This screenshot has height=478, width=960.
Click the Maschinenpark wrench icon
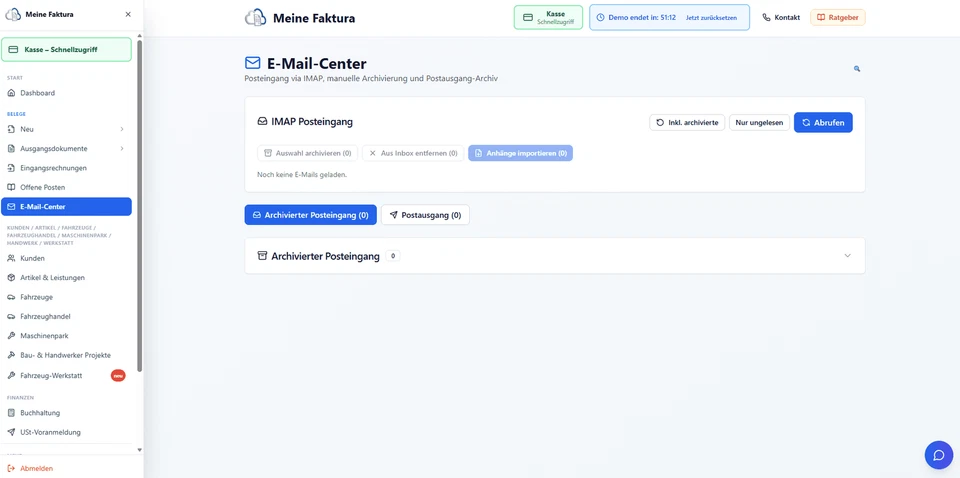11,336
